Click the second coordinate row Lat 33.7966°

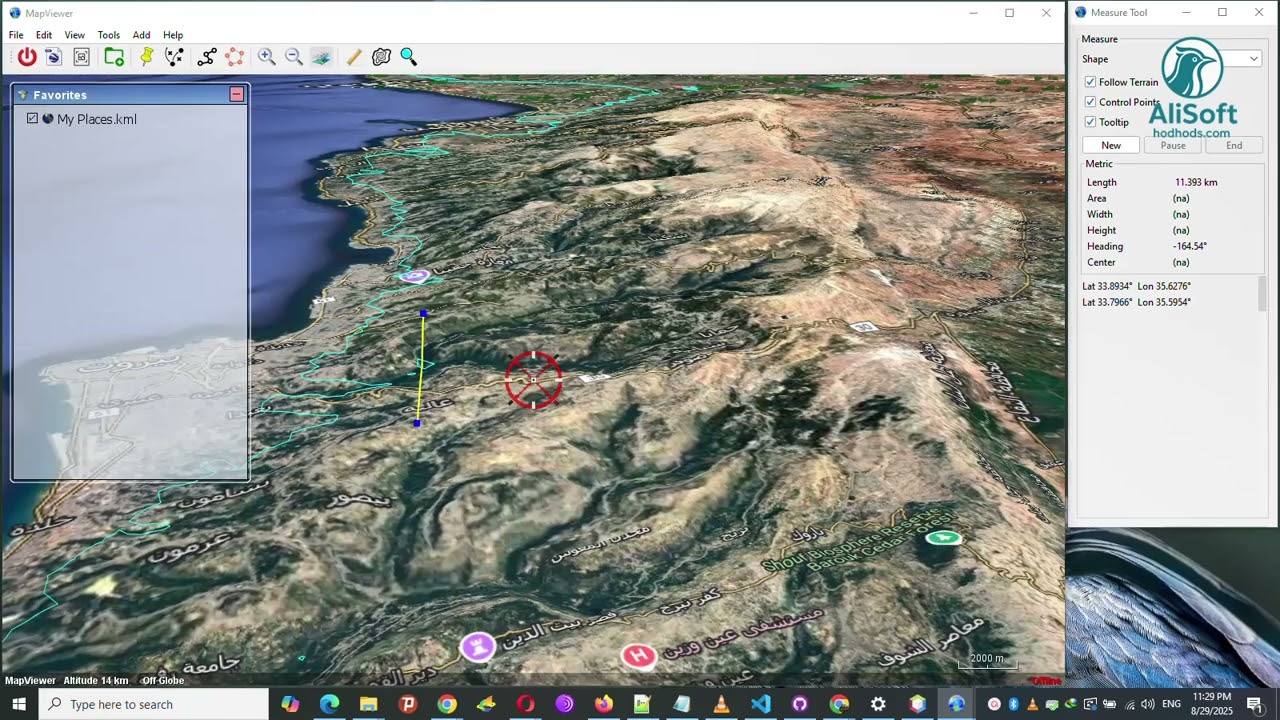(x=1137, y=302)
